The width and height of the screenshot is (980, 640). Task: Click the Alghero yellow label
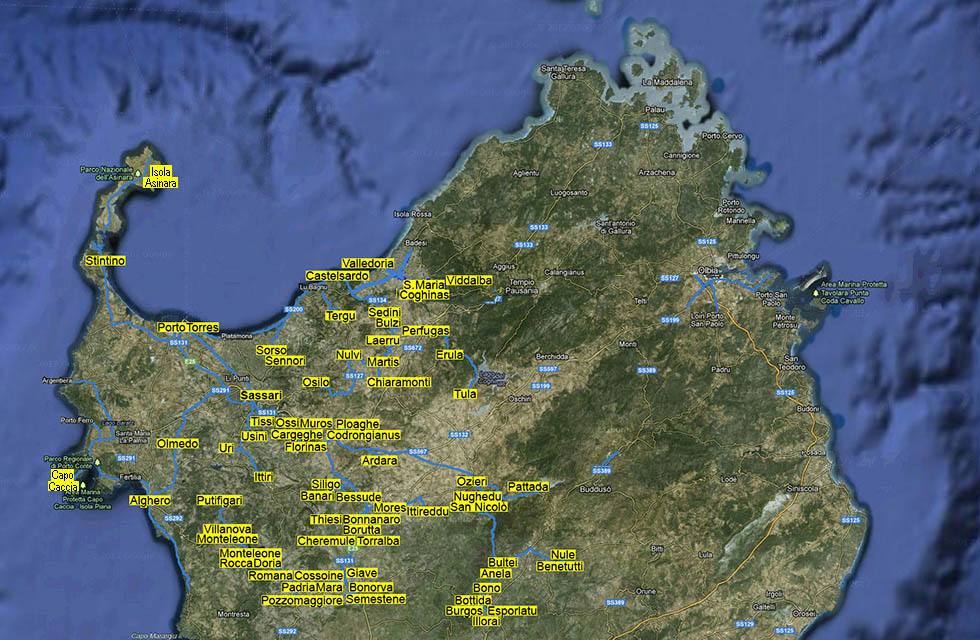coord(150,500)
